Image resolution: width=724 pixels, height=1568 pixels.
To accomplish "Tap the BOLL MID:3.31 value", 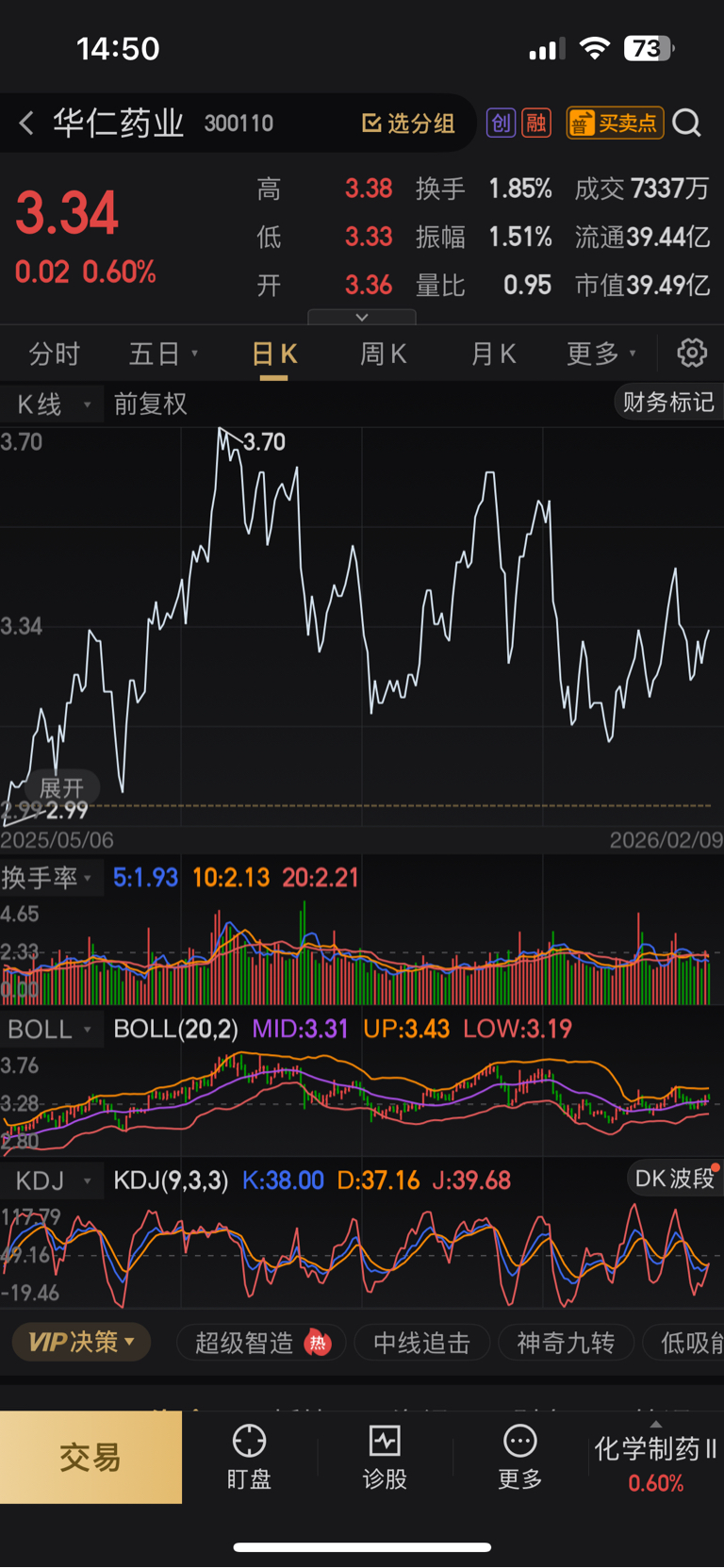I will 300,1029.
